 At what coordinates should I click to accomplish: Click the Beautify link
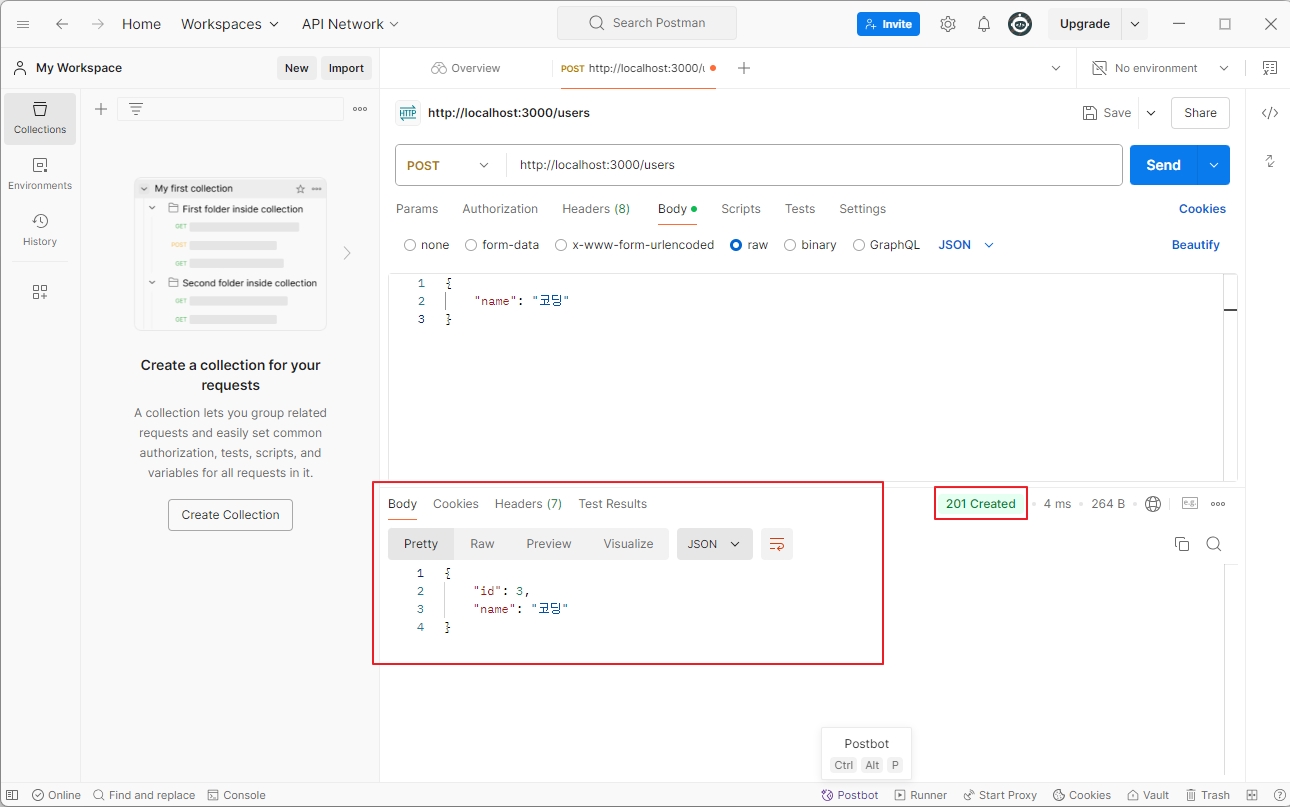coord(1196,245)
